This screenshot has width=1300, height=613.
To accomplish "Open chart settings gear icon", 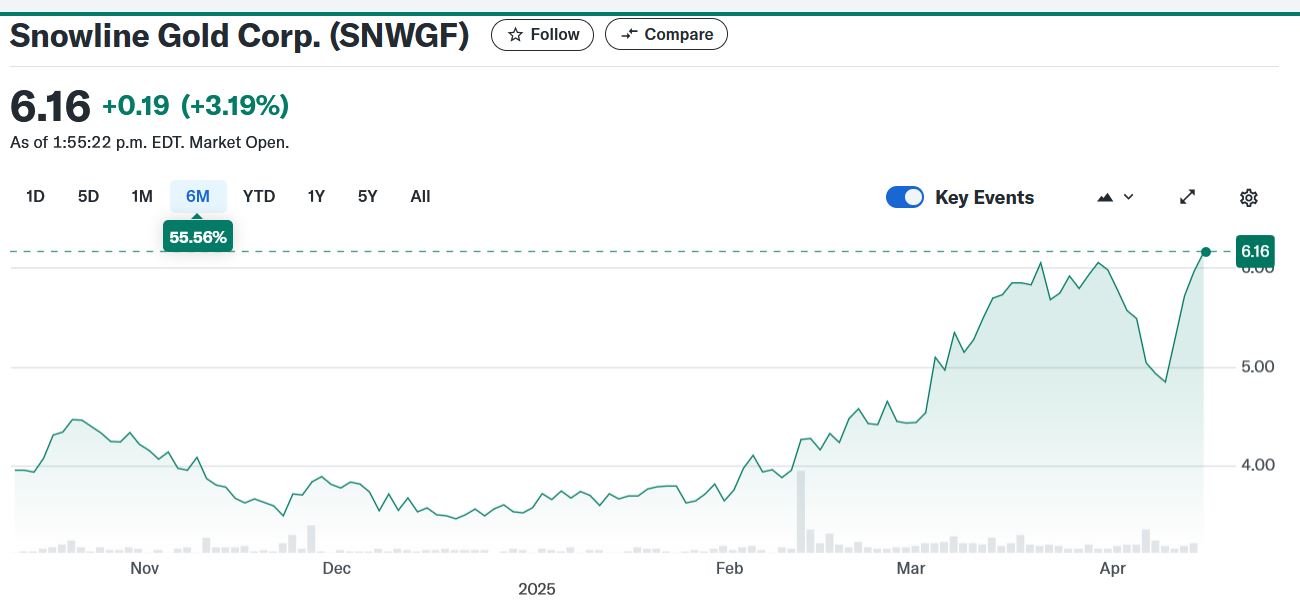I will (1248, 197).
